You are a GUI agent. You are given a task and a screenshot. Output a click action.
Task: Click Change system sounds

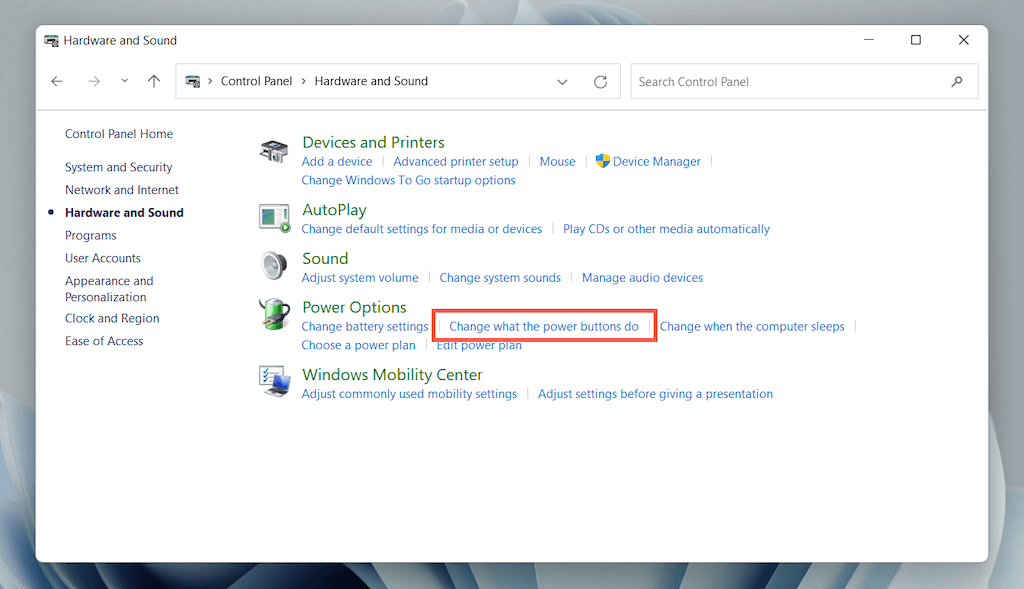[500, 278]
